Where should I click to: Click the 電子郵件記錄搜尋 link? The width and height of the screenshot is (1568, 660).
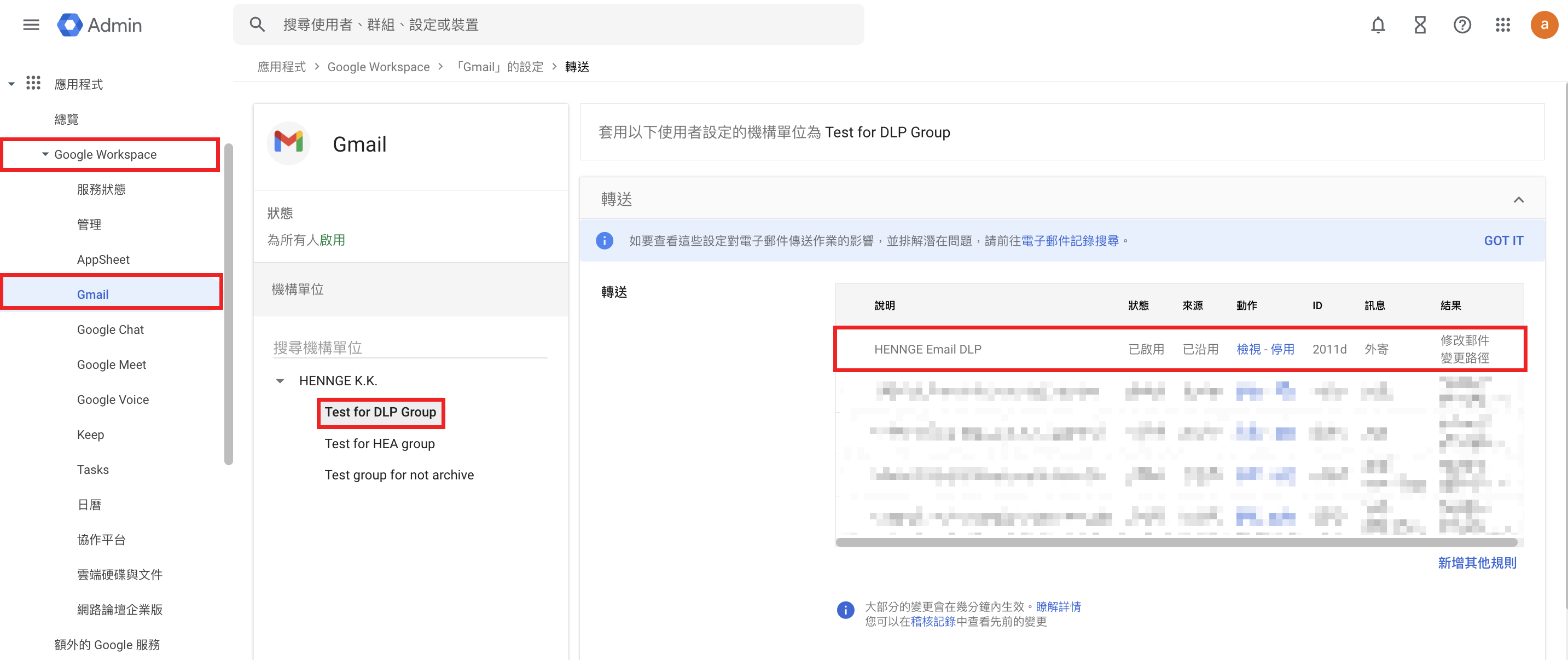pos(1070,241)
